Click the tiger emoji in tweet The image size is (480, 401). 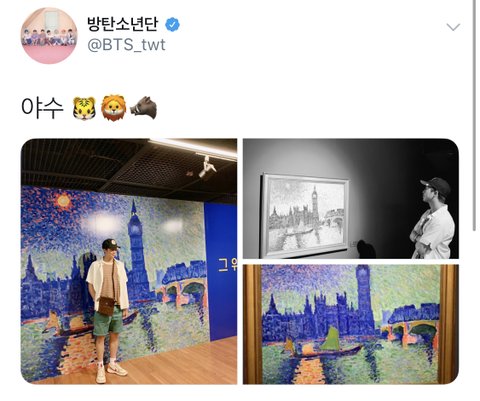[x=84, y=108]
